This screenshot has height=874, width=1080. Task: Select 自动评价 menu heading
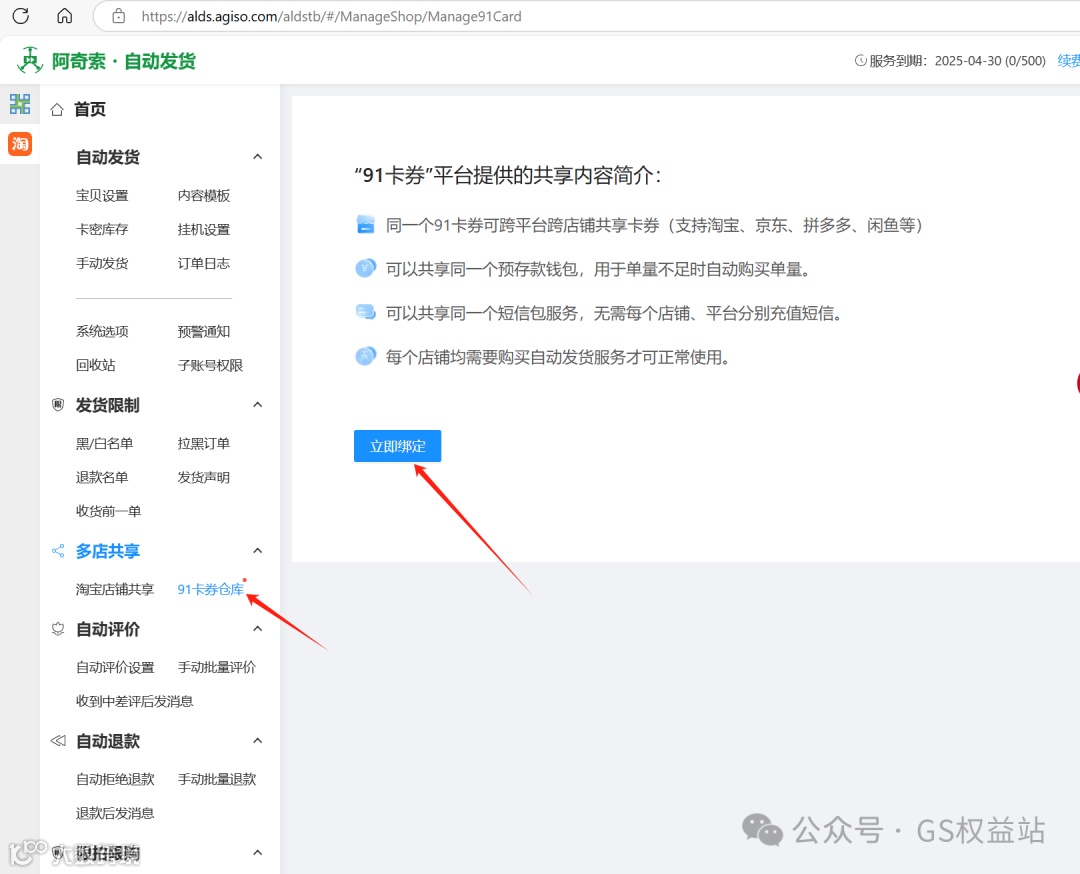pos(107,629)
